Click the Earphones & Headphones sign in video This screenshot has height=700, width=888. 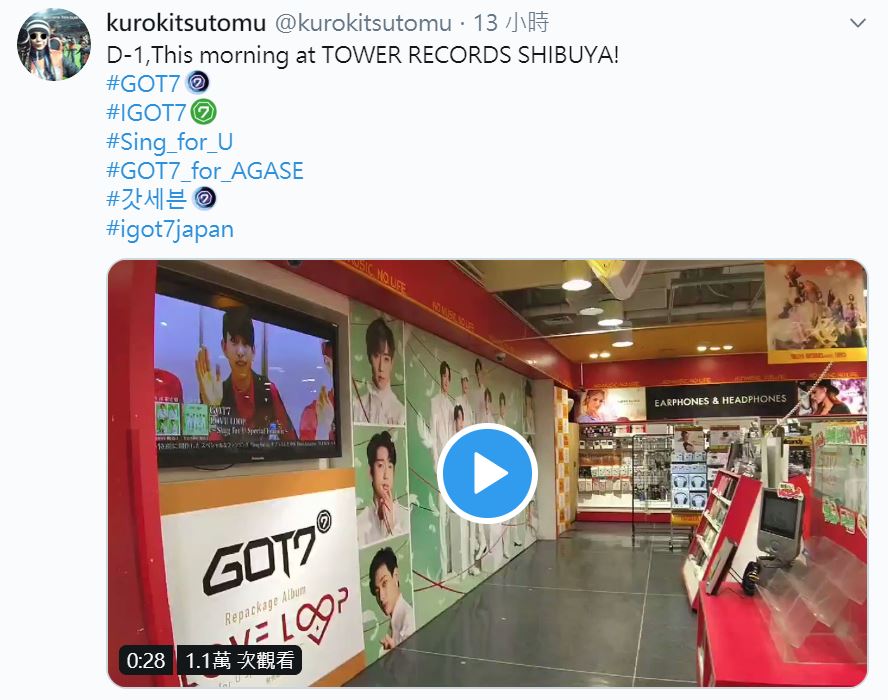[x=720, y=400]
